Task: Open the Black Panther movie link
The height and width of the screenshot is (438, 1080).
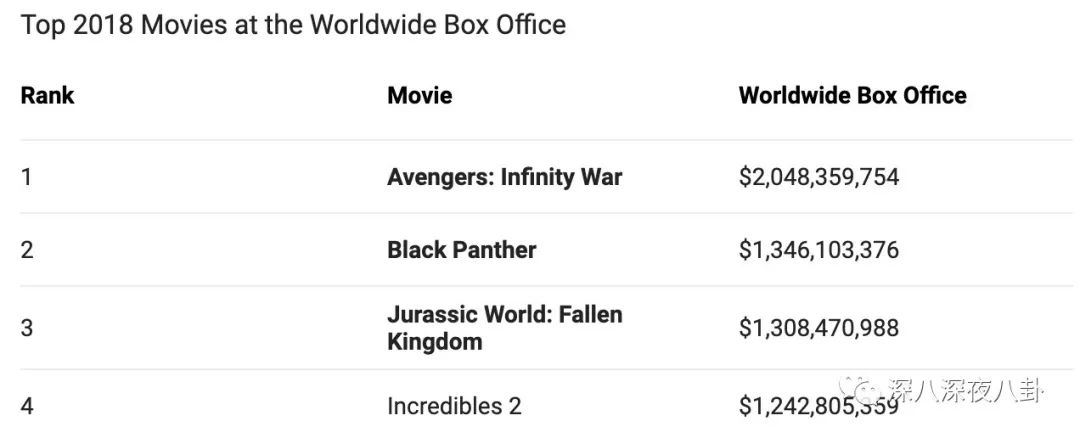Action: click(461, 250)
